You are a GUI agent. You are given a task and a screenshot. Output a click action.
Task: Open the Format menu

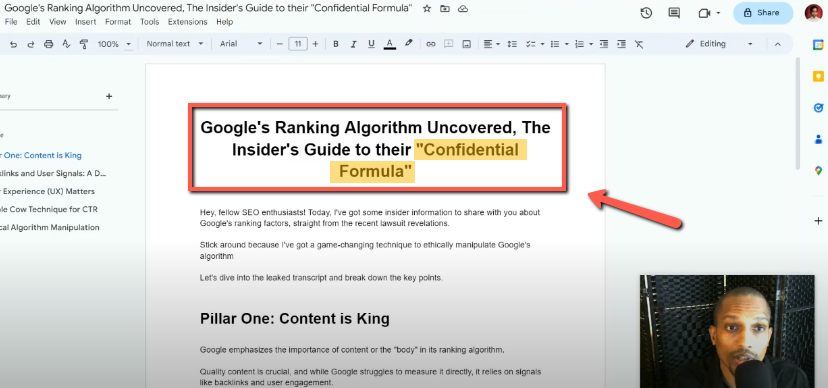pyautogui.click(x=118, y=22)
